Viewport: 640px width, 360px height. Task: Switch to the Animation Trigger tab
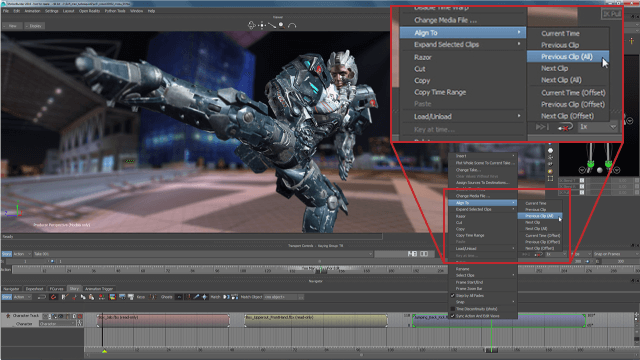click(99, 289)
